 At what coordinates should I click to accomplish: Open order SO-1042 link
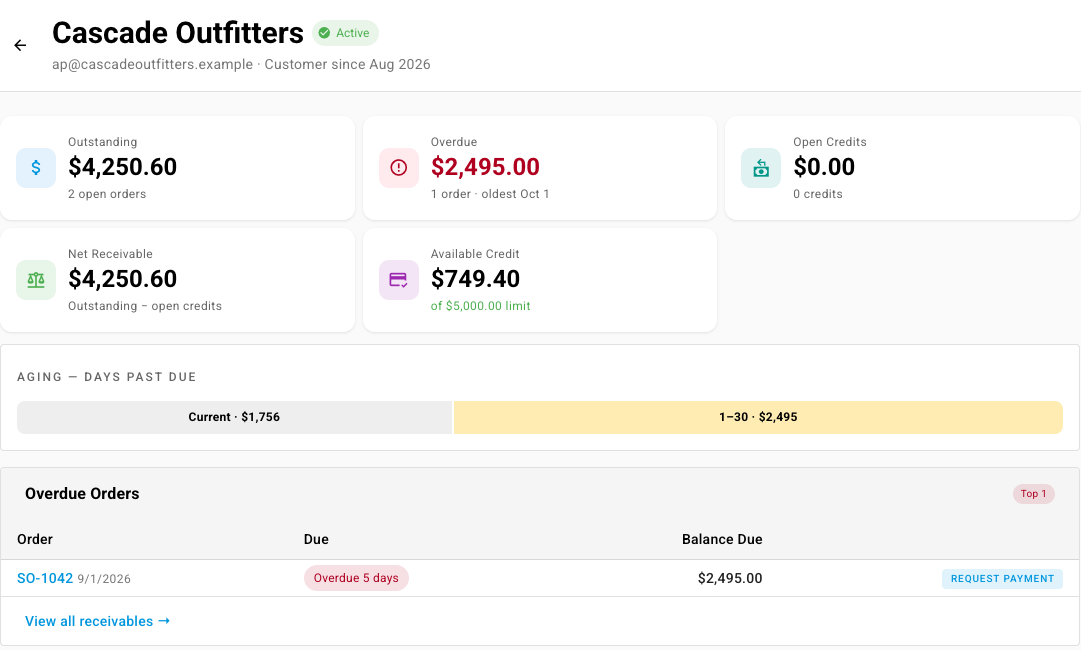45,578
